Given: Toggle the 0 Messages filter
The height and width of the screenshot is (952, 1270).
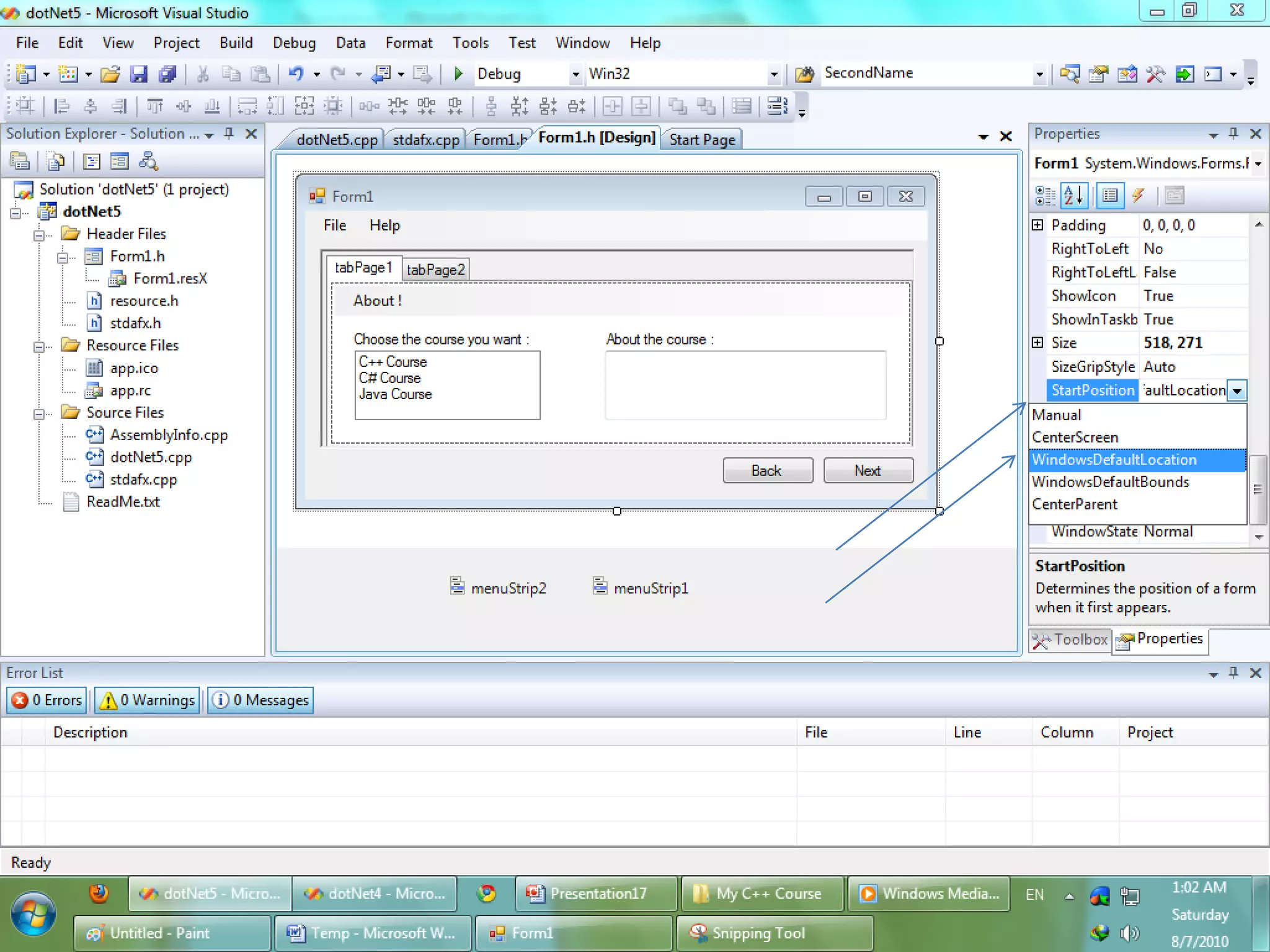Looking at the screenshot, I should [x=260, y=700].
